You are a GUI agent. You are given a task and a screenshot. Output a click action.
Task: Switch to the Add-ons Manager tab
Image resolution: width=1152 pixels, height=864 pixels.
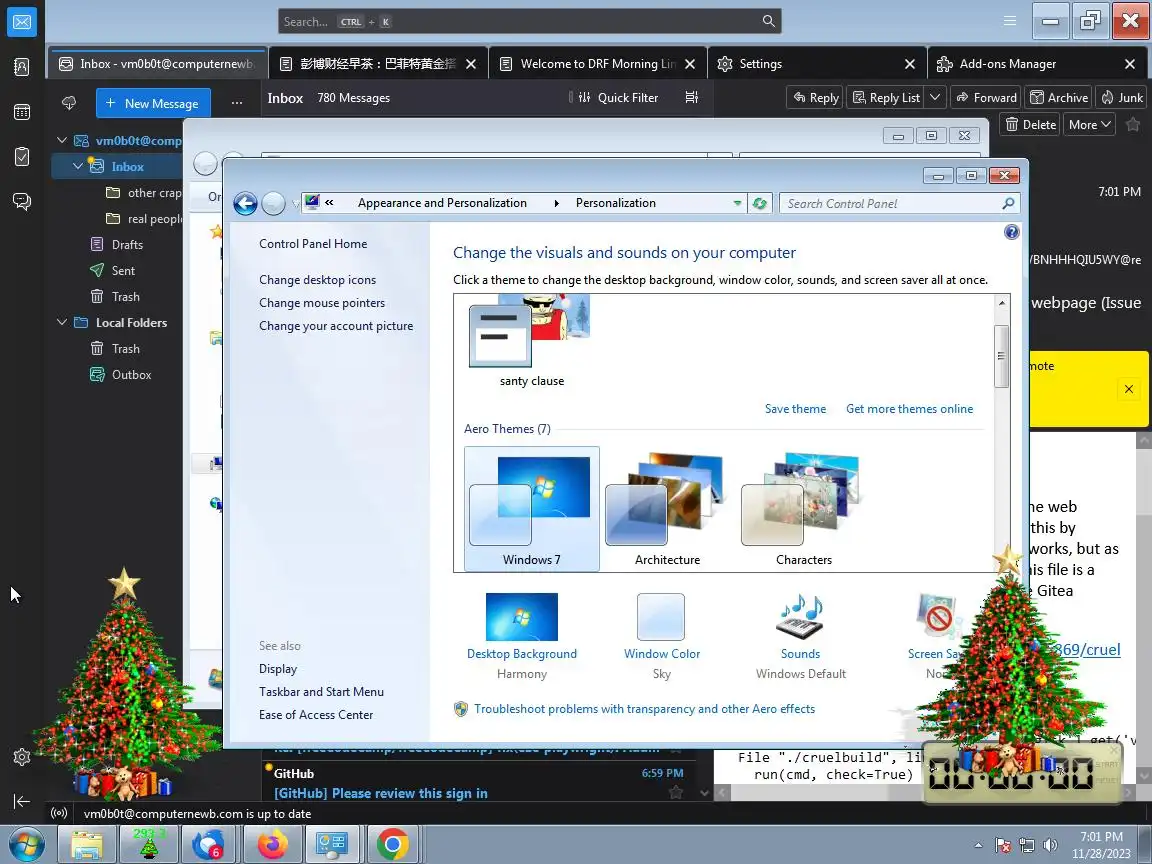[x=1037, y=64]
